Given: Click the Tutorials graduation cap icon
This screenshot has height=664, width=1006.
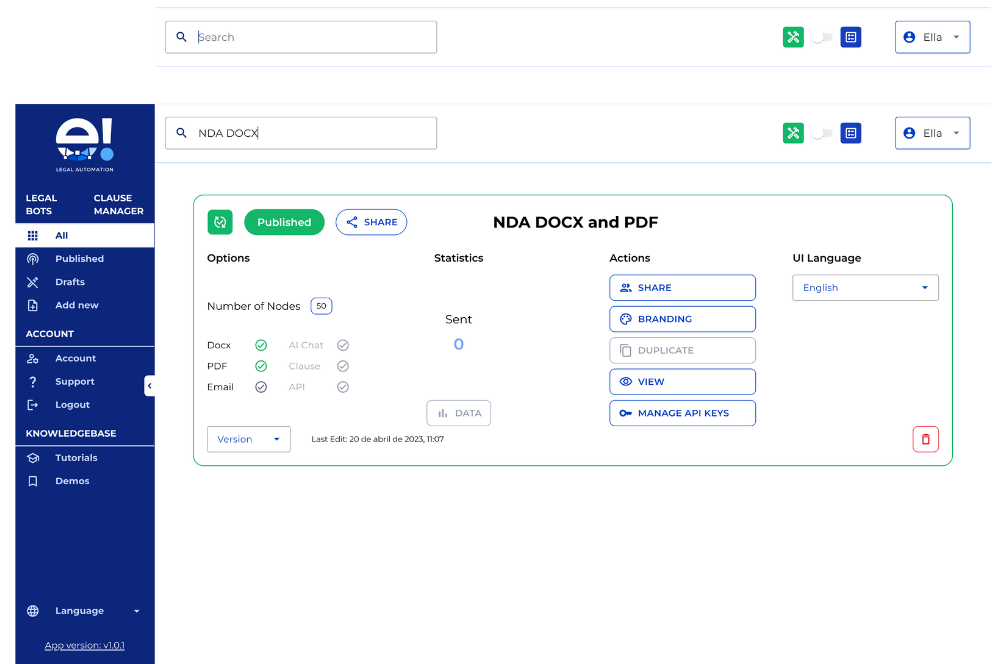Looking at the screenshot, I should [x=33, y=458].
